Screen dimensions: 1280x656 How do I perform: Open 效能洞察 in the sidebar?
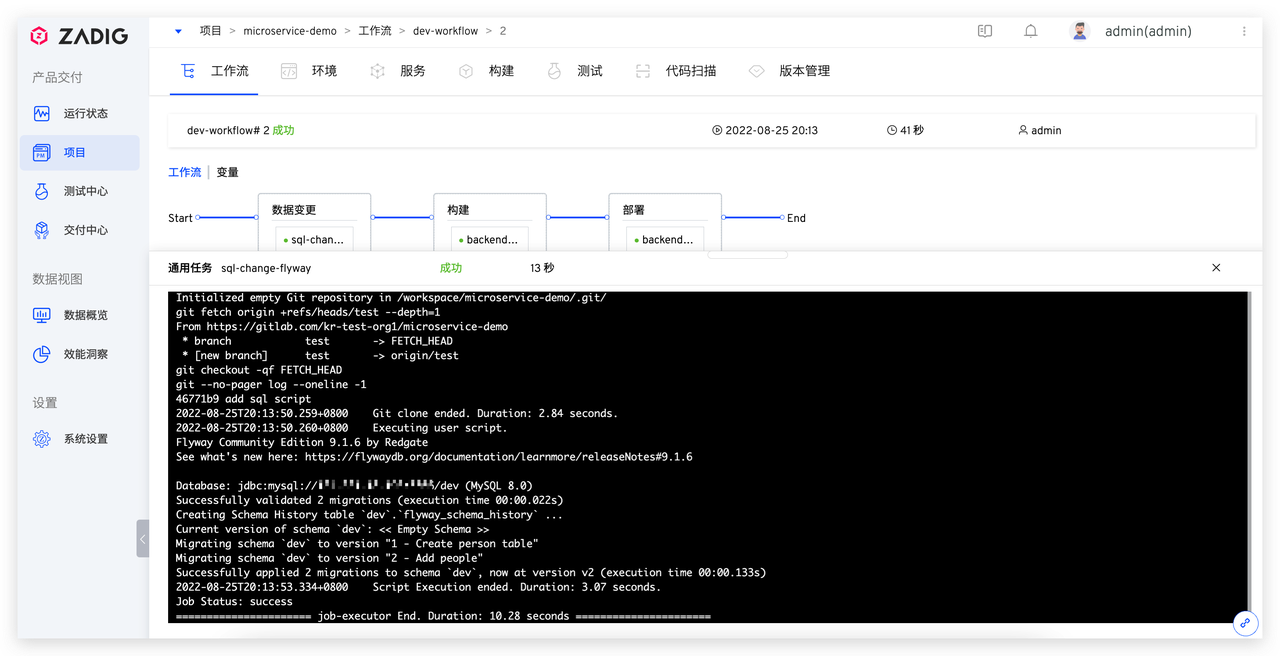[80, 354]
